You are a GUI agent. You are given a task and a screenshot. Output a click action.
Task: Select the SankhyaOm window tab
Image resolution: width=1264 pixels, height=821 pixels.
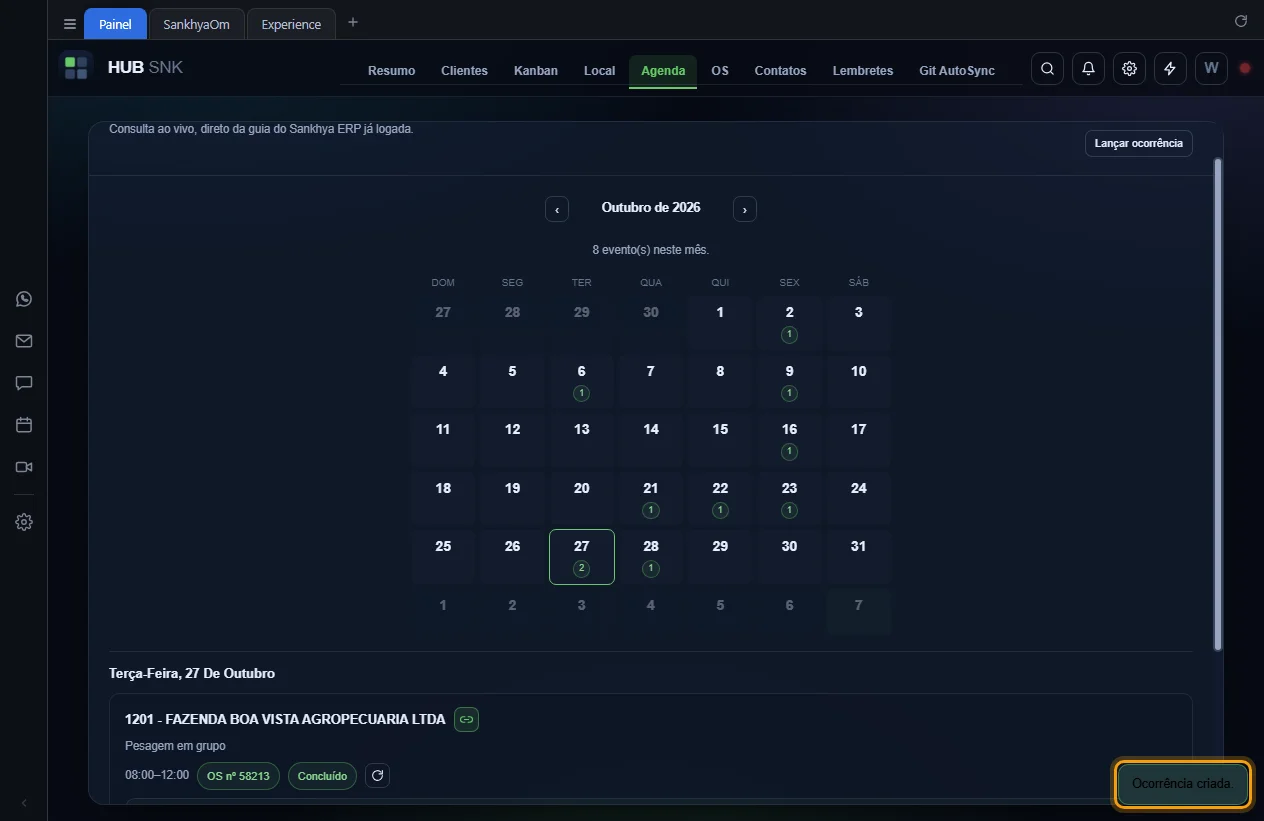click(x=197, y=24)
